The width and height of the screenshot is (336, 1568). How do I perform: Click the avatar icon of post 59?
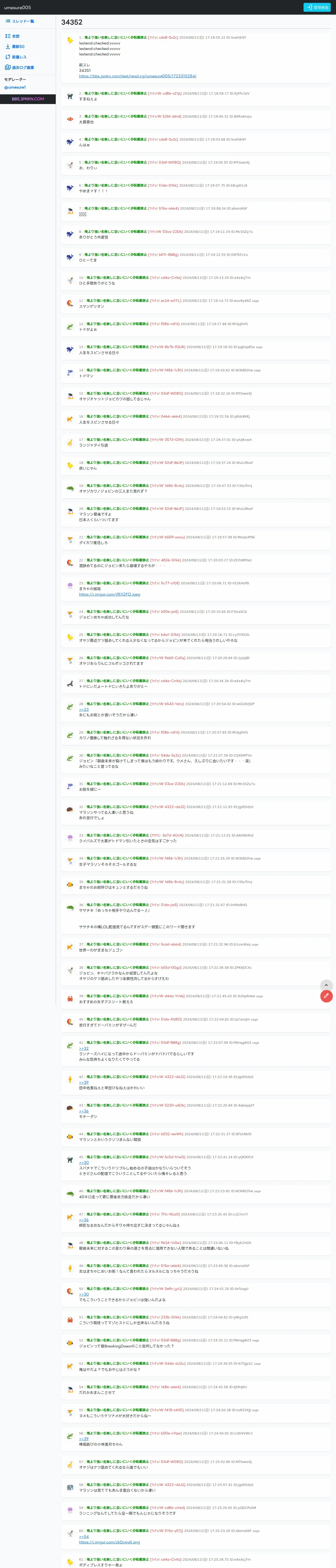click(70, 1511)
